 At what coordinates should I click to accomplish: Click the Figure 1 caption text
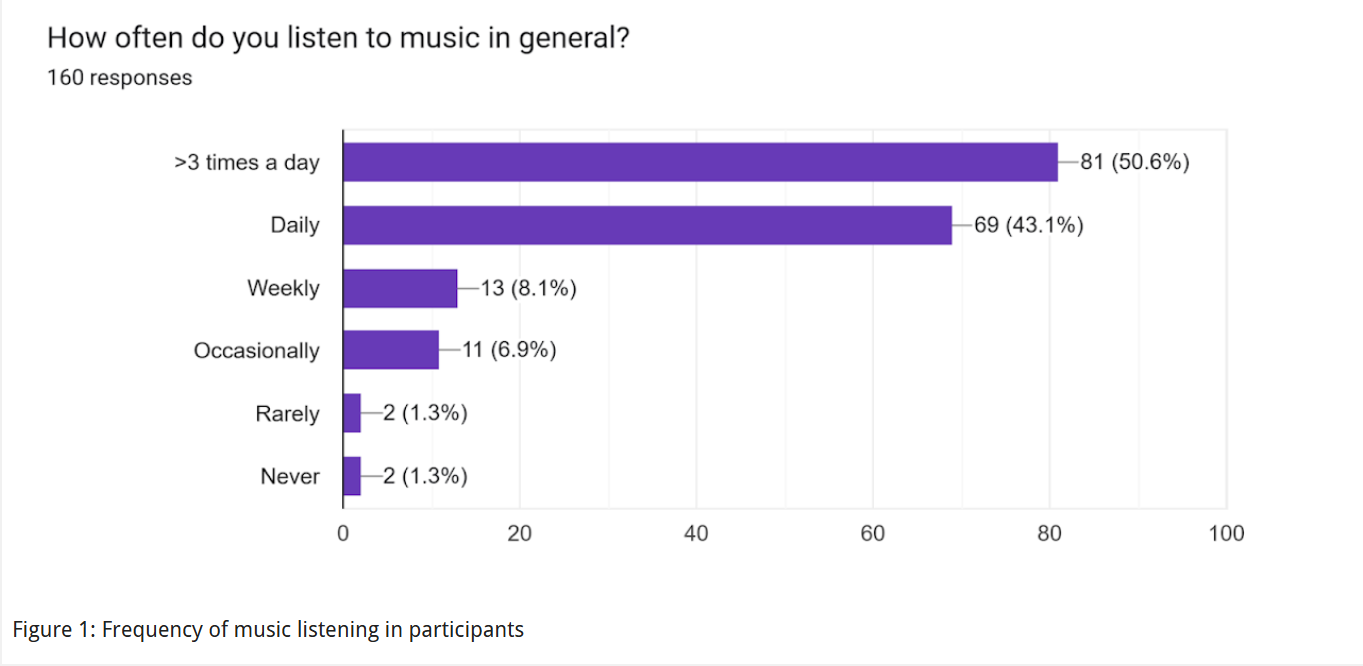pyautogui.click(x=268, y=630)
